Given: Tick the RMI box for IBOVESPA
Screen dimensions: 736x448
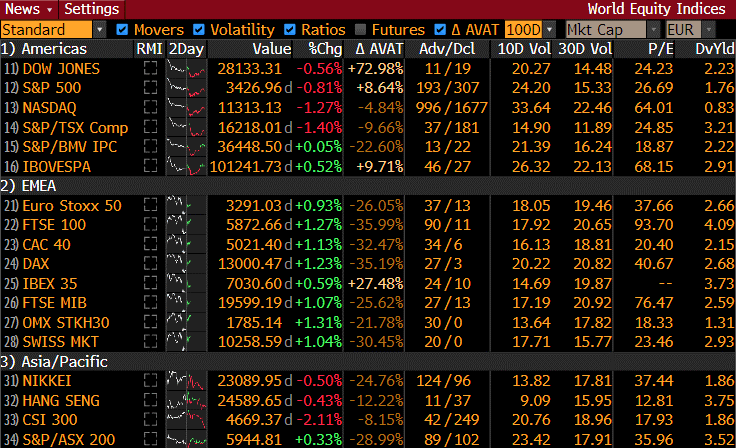Looking at the screenshot, I should pyautogui.click(x=150, y=166).
